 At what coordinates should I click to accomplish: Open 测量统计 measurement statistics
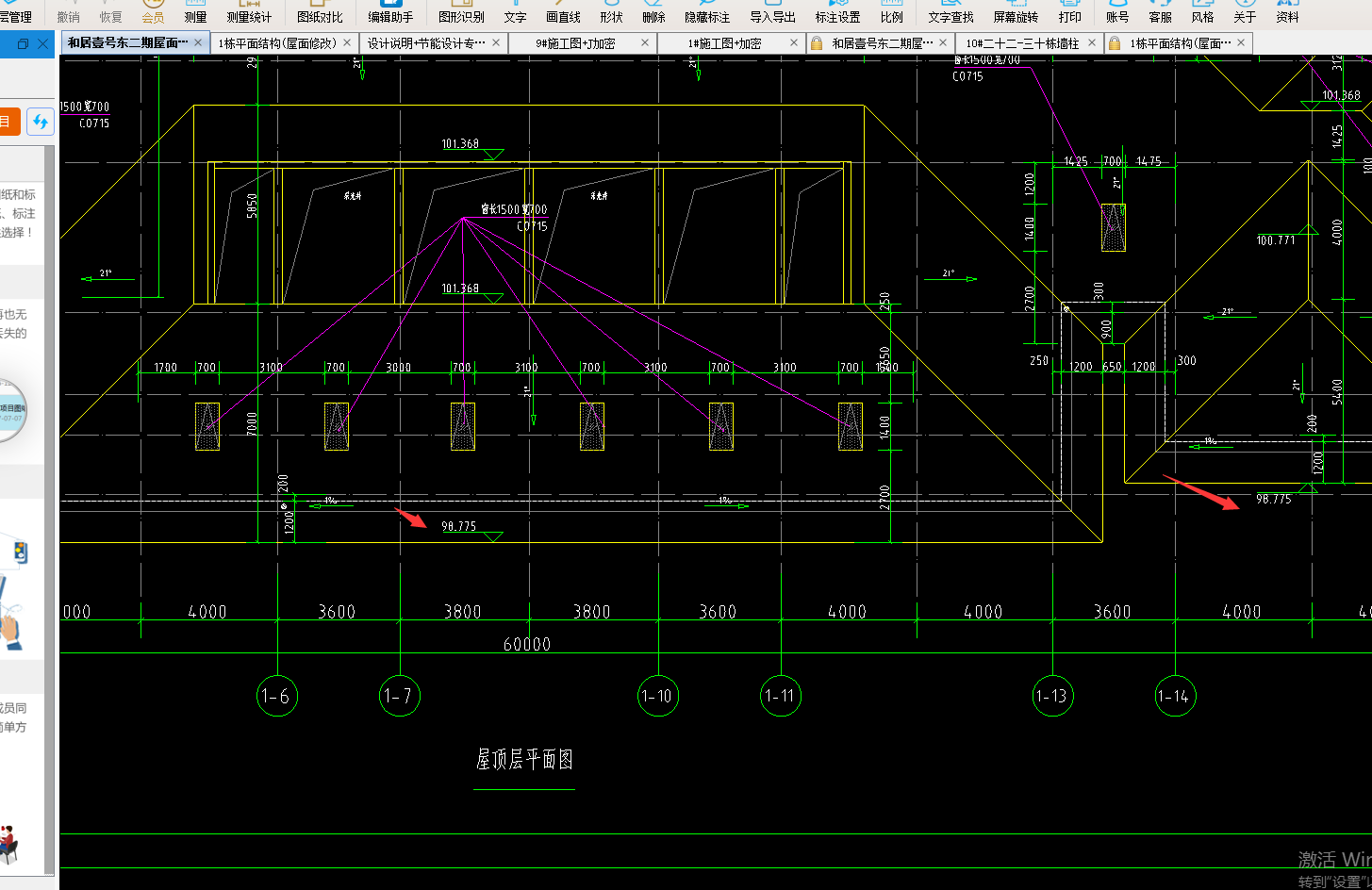249,12
